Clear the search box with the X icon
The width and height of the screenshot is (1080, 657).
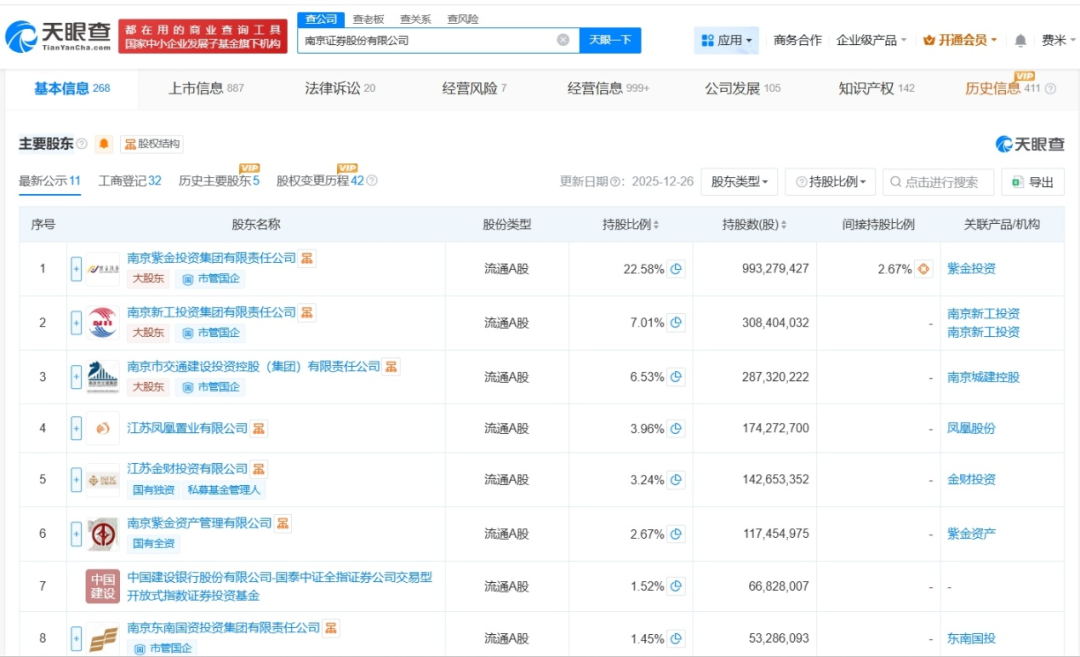click(563, 40)
